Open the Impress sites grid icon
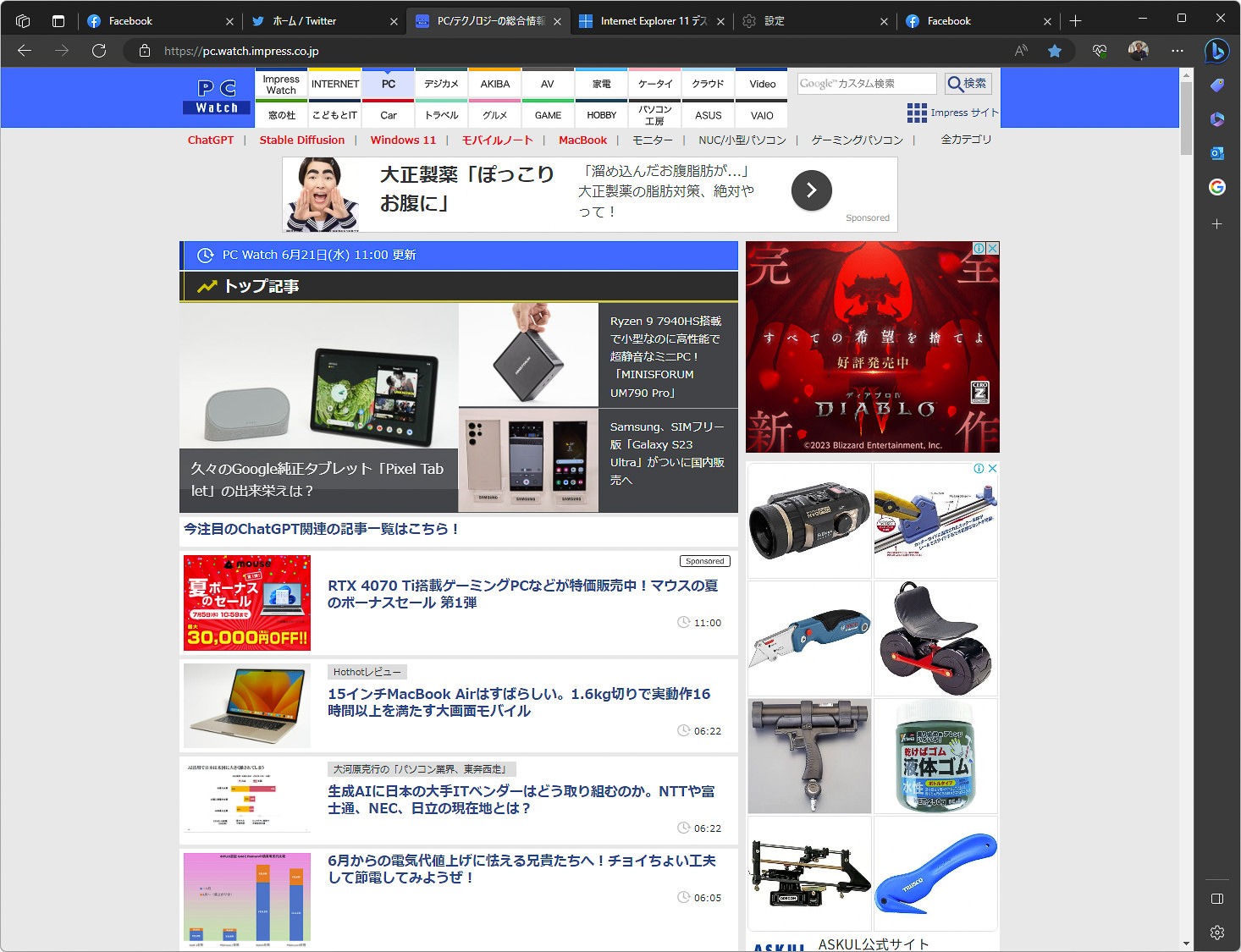 click(x=917, y=113)
